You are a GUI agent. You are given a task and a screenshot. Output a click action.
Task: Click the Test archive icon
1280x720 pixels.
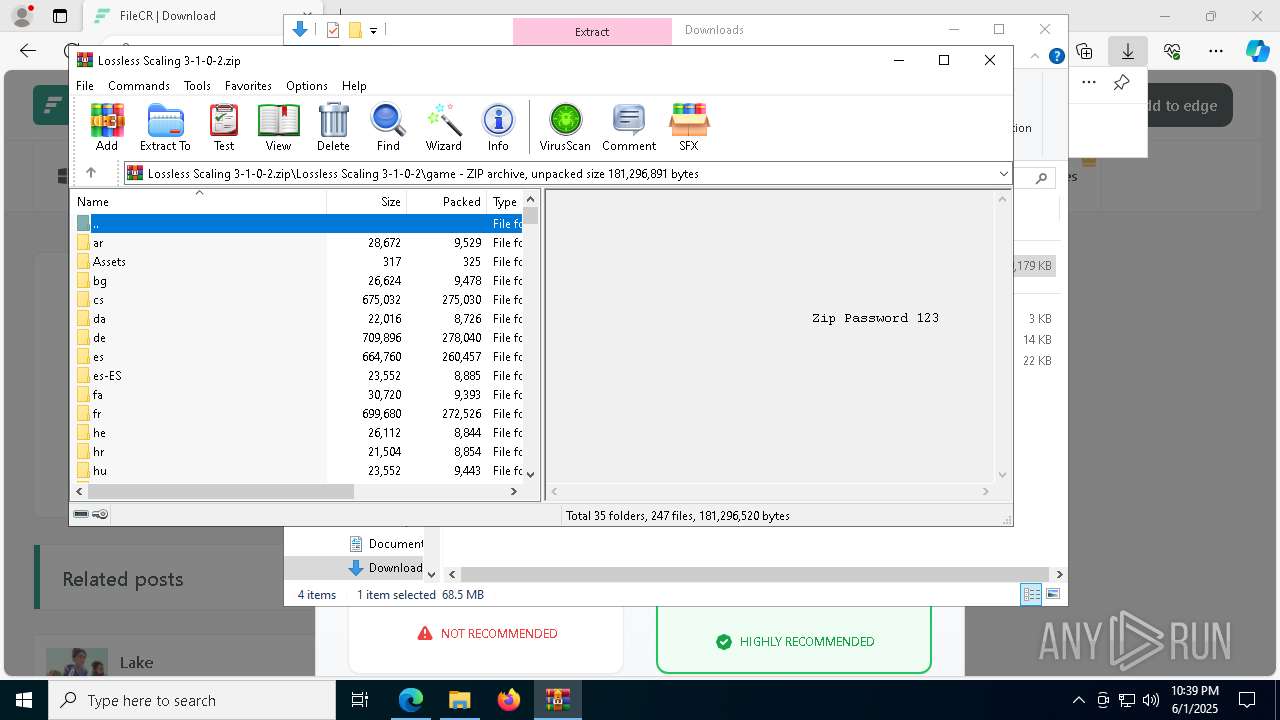(224, 127)
